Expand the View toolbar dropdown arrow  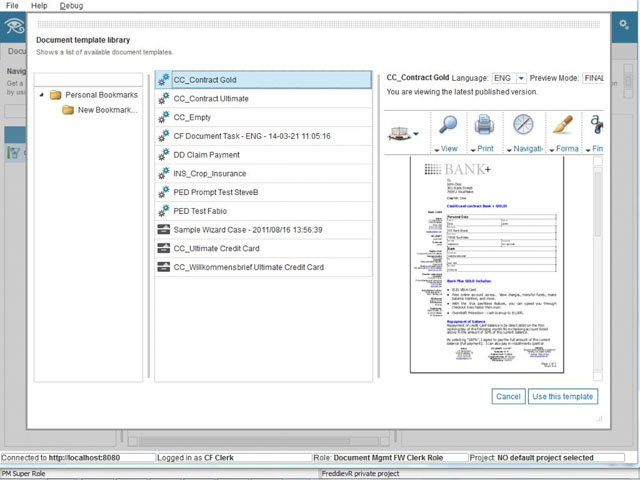[439, 149]
